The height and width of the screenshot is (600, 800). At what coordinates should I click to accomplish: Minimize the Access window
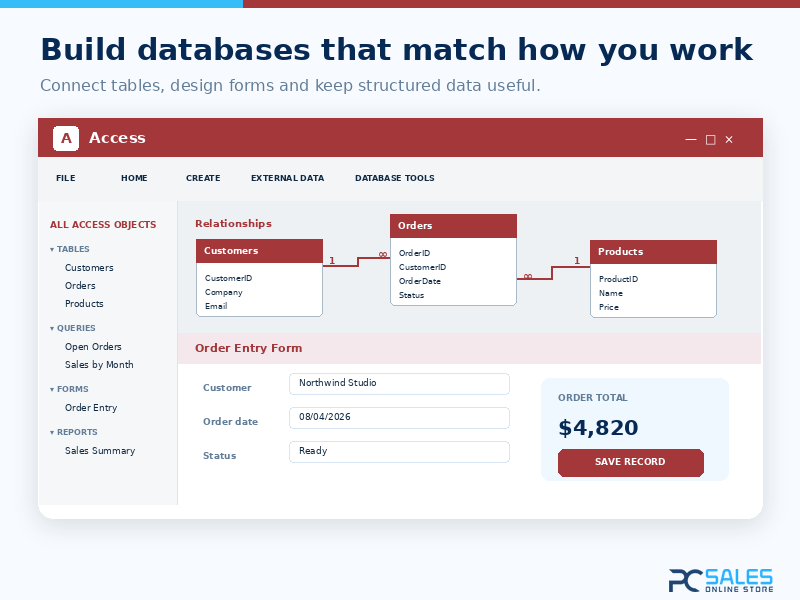(x=691, y=139)
